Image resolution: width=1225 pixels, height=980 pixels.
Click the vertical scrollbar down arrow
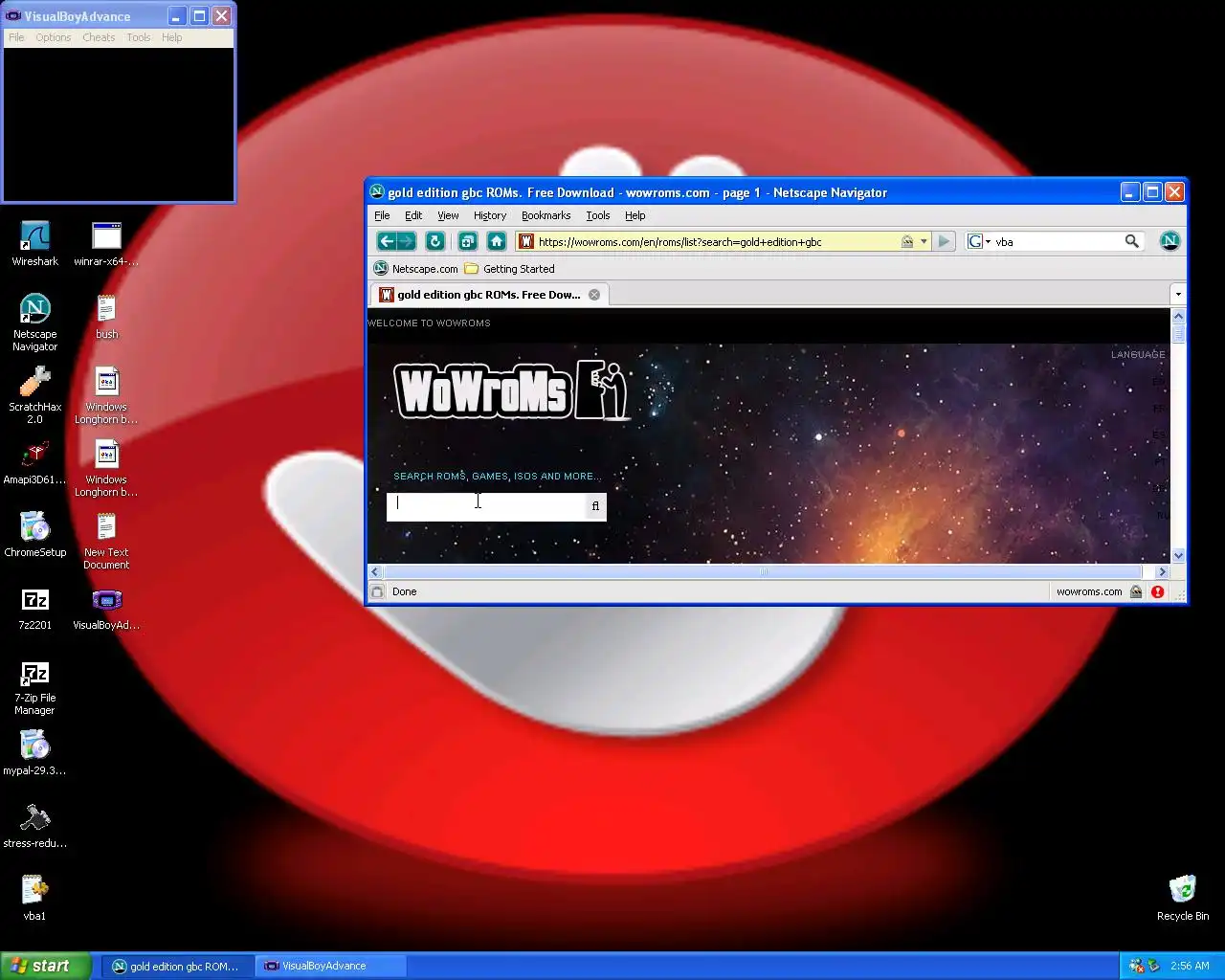(x=1178, y=555)
